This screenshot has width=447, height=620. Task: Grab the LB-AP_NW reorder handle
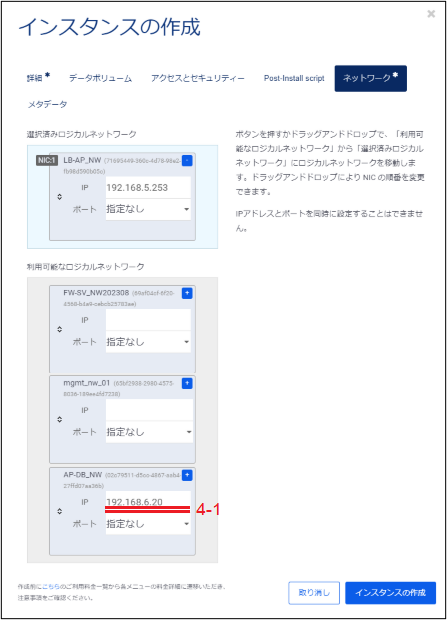pyautogui.click(x=59, y=197)
